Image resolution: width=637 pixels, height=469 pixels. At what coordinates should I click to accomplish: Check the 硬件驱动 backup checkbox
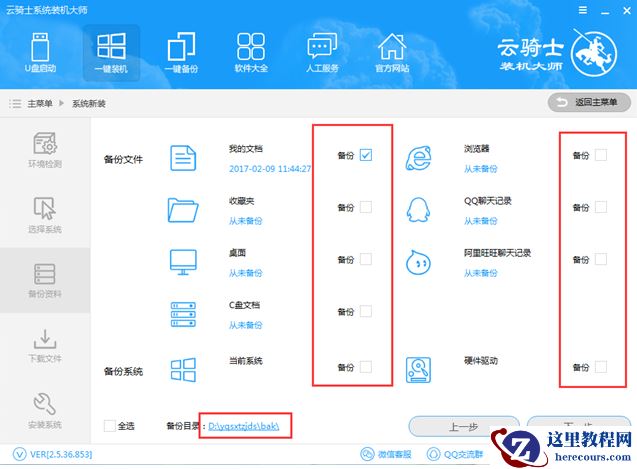click(x=601, y=367)
